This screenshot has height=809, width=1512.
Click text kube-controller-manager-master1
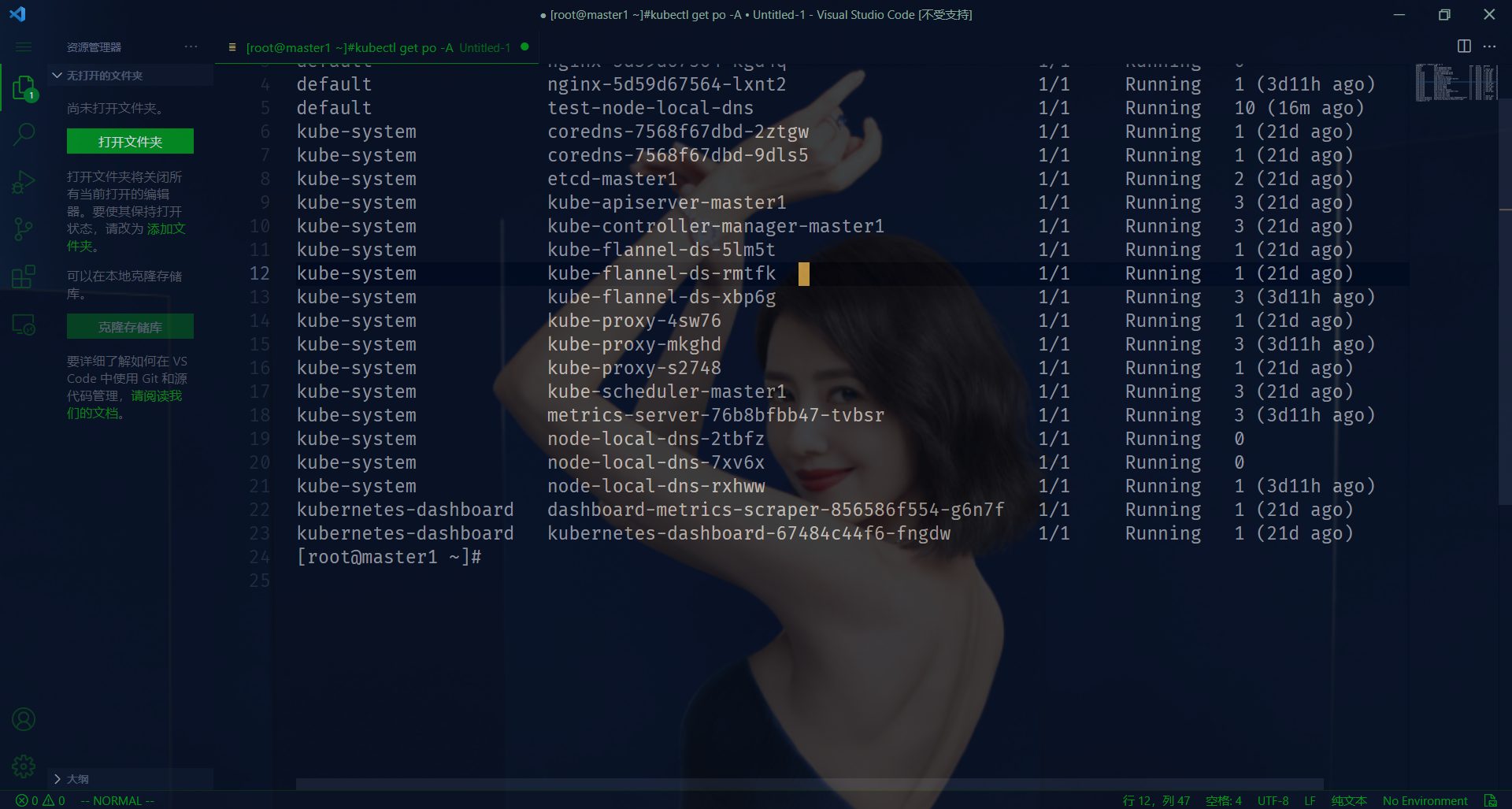tap(716, 226)
